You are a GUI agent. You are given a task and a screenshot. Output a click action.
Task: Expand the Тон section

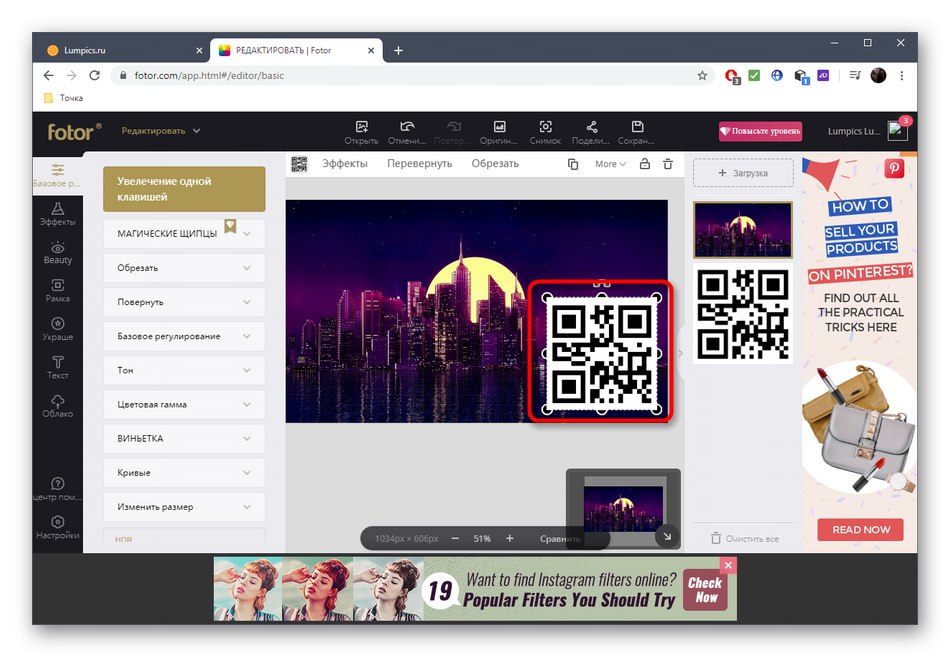tap(184, 370)
